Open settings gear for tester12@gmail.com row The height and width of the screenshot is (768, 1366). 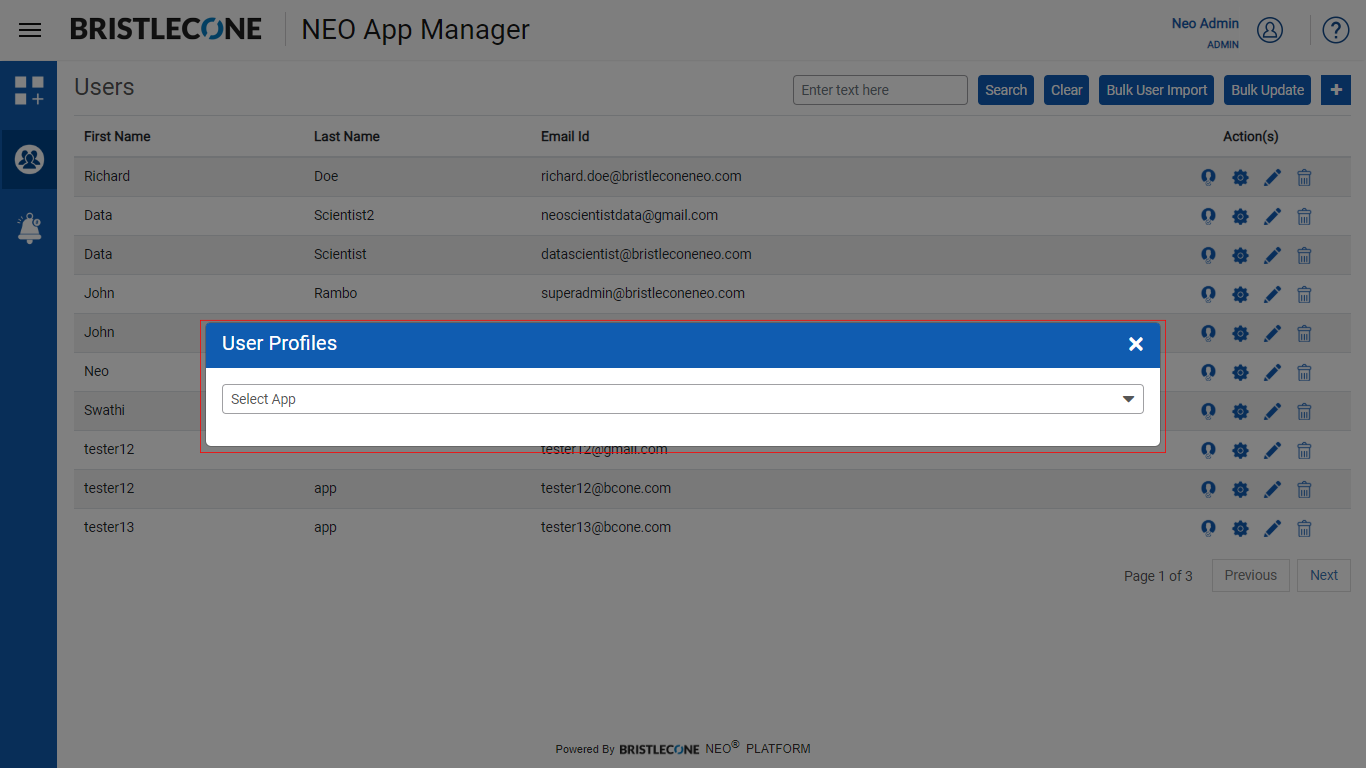pyautogui.click(x=1240, y=450)
